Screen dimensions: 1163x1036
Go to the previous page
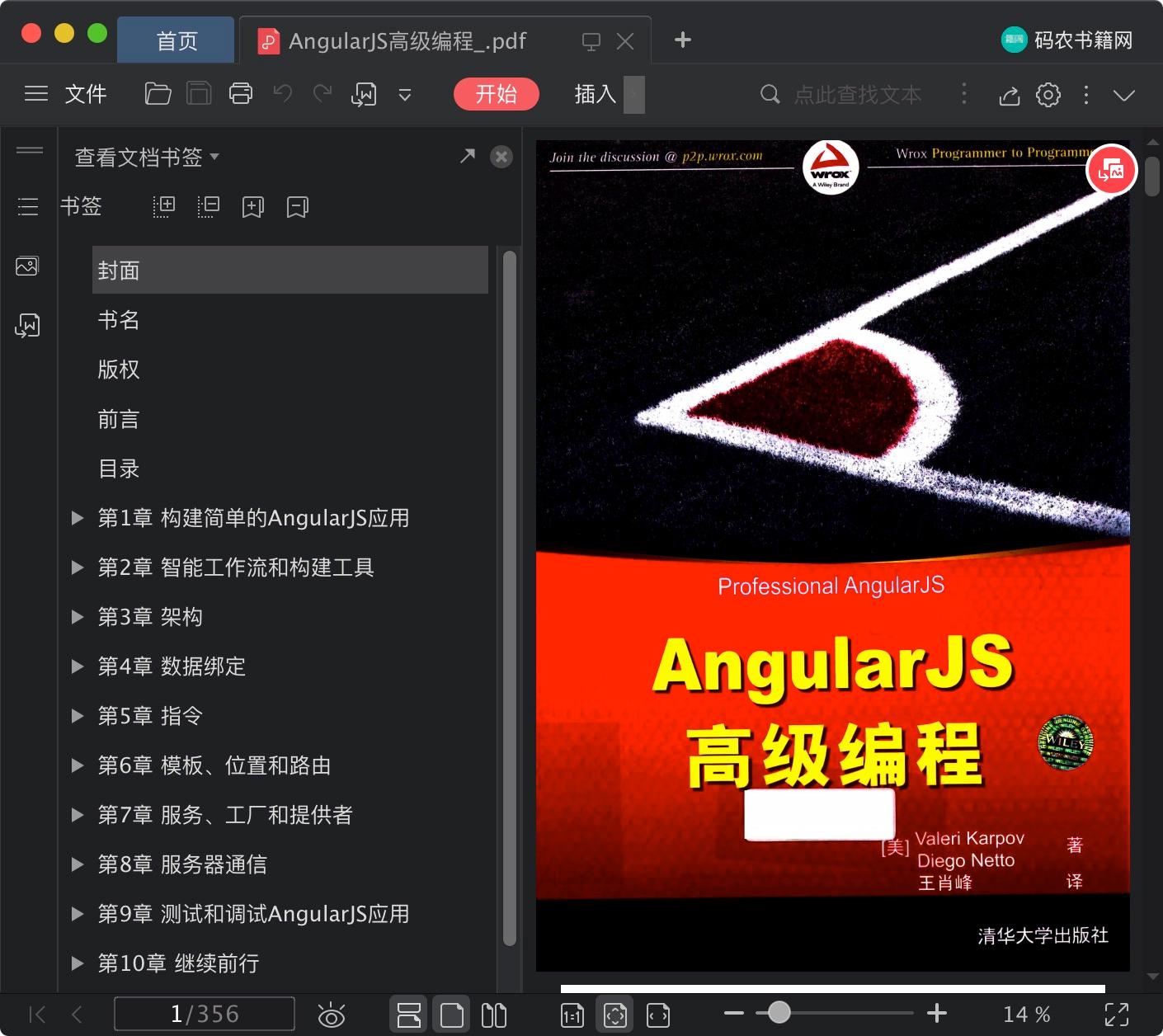click(77, 1015)
